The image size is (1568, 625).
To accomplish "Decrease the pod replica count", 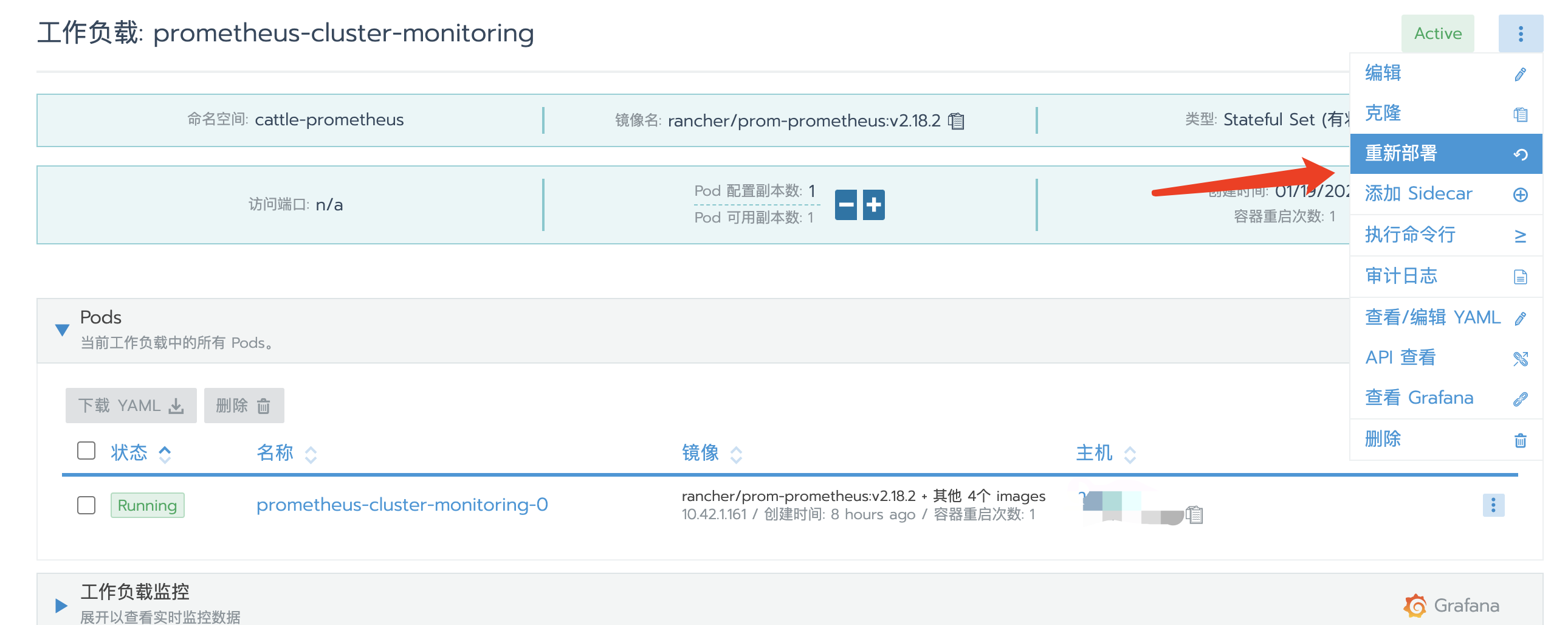I will coord(845,205).
